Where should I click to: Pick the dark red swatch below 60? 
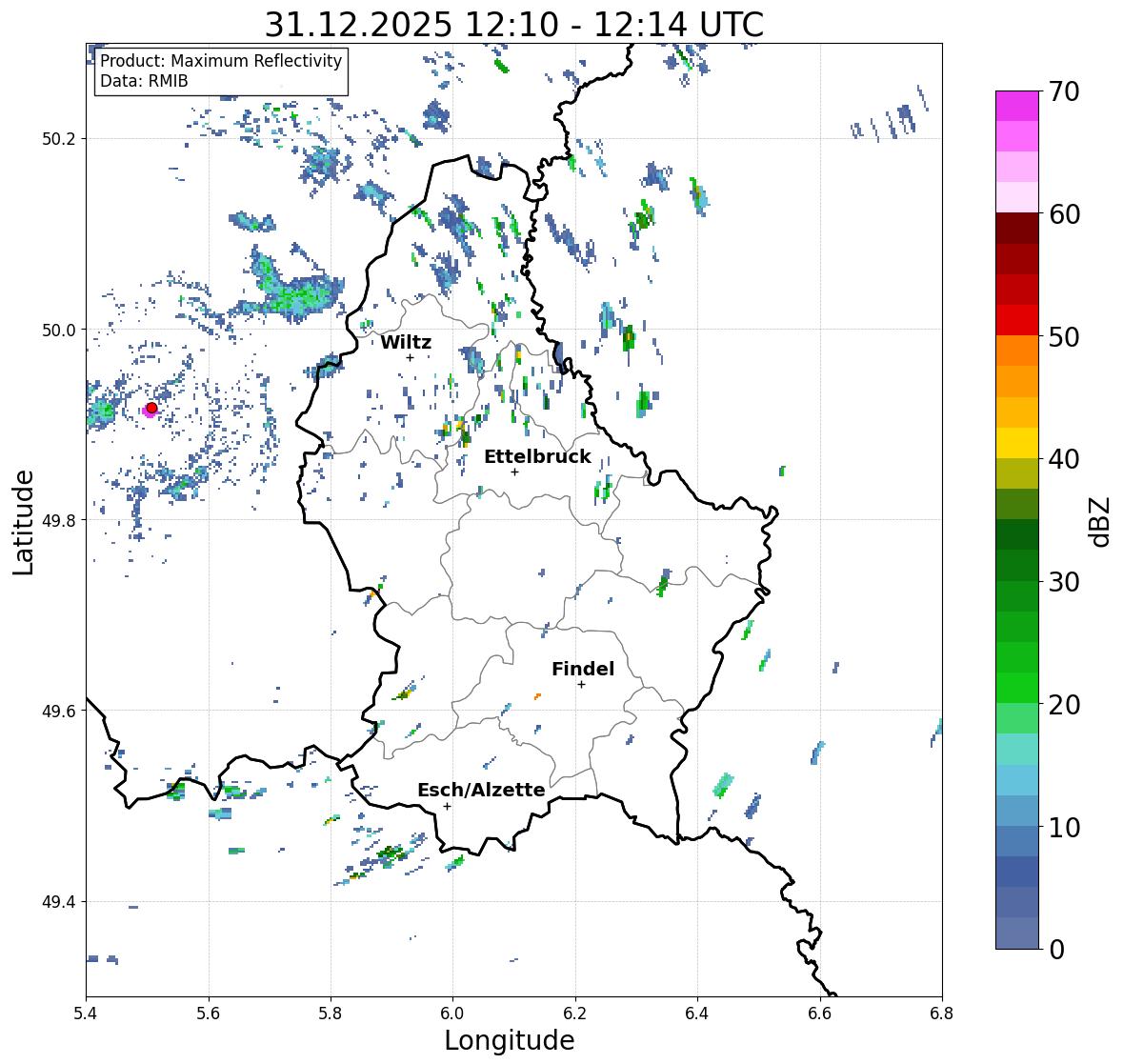(1017, 229)
